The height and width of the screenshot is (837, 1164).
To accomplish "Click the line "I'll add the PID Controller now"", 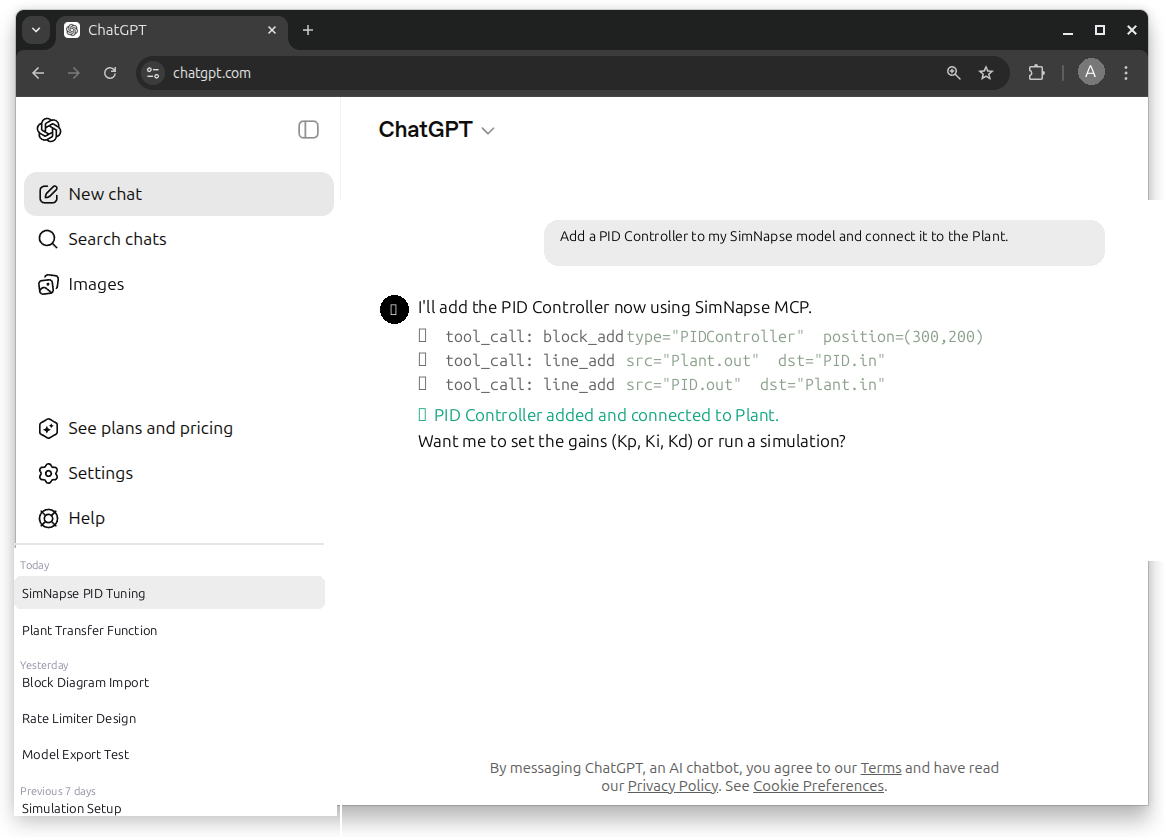I will click(615, 307).
